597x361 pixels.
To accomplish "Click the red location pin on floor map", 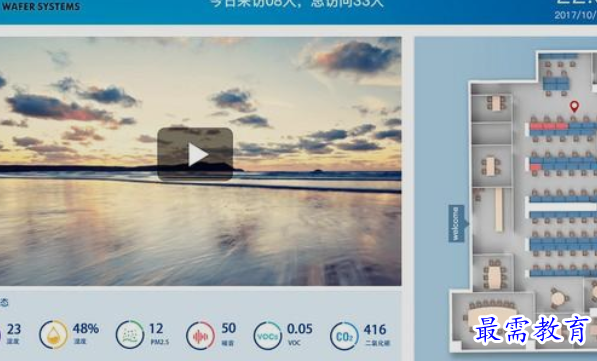I will [x=574, y=106].
